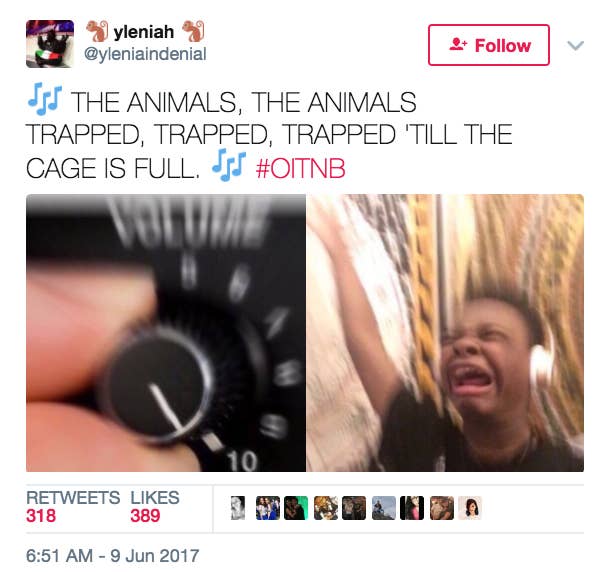598x572 pixels.
Task: Click the Follow button
Action: 489,45
